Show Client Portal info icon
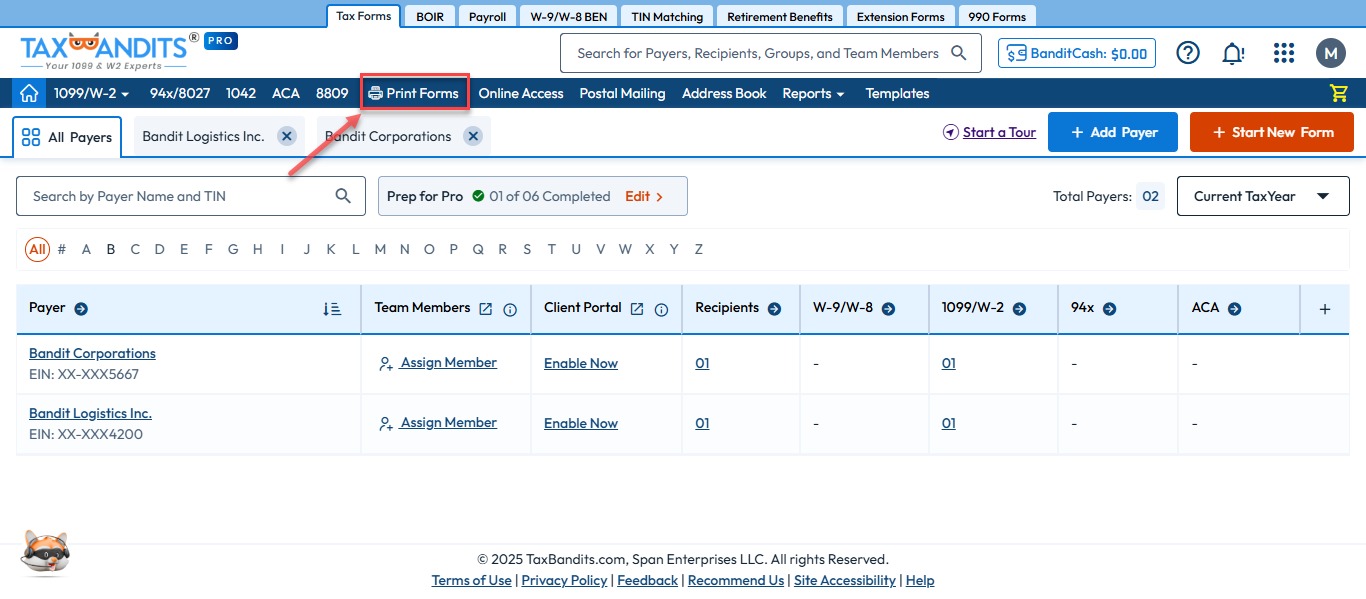Image resolution: width=1366 pixels, height=599 pixels. point(661,310)
